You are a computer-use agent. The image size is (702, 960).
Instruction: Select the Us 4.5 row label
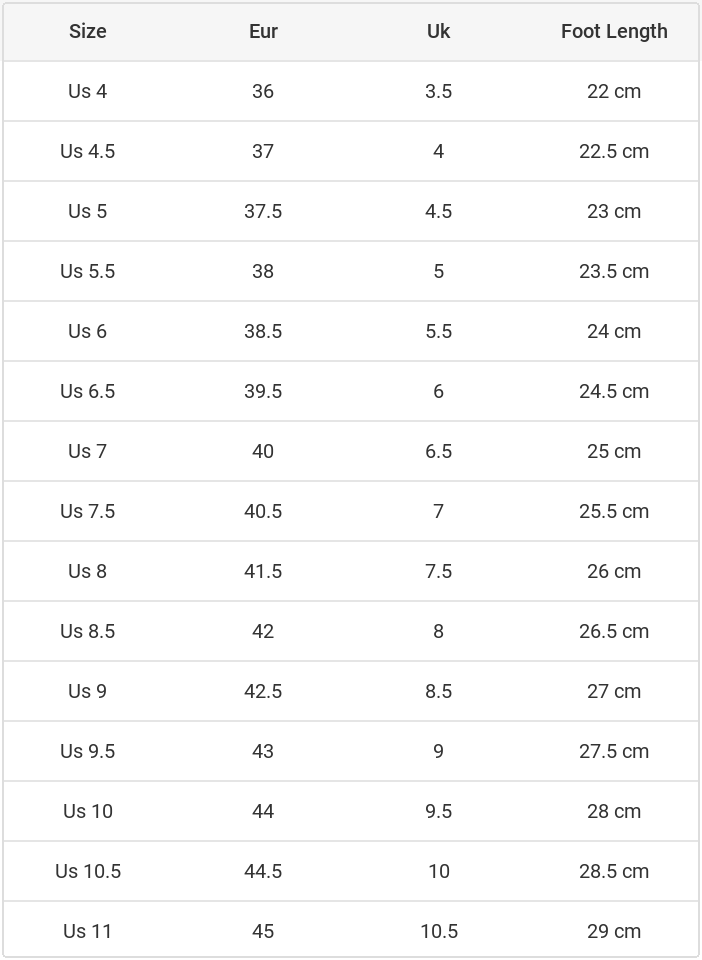[x=88, y=151]
